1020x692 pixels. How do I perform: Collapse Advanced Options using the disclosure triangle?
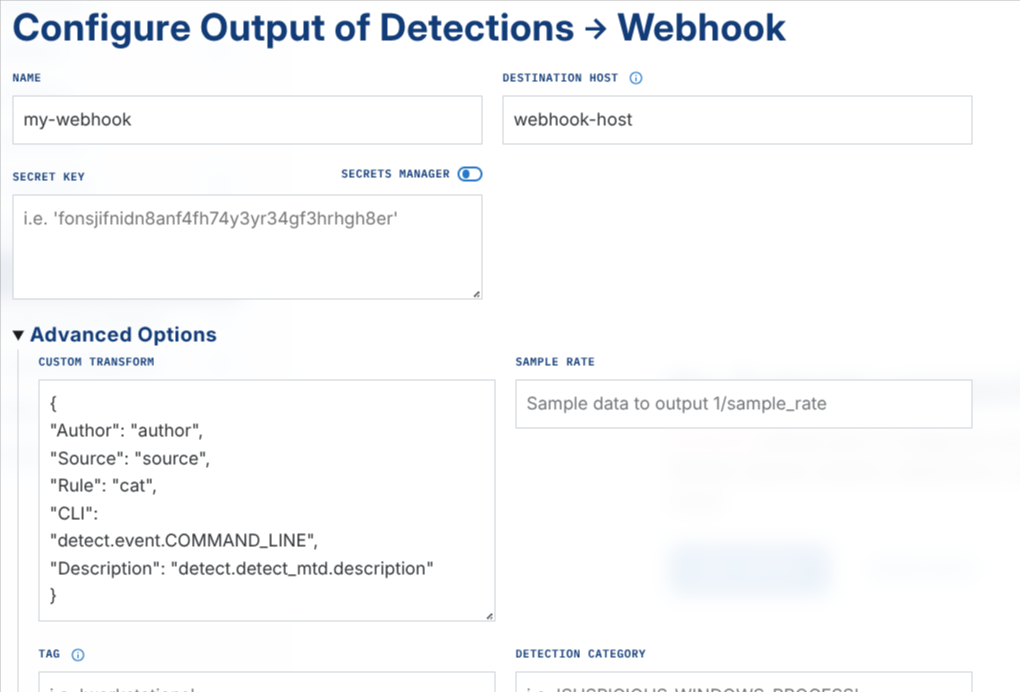[18, 335]
